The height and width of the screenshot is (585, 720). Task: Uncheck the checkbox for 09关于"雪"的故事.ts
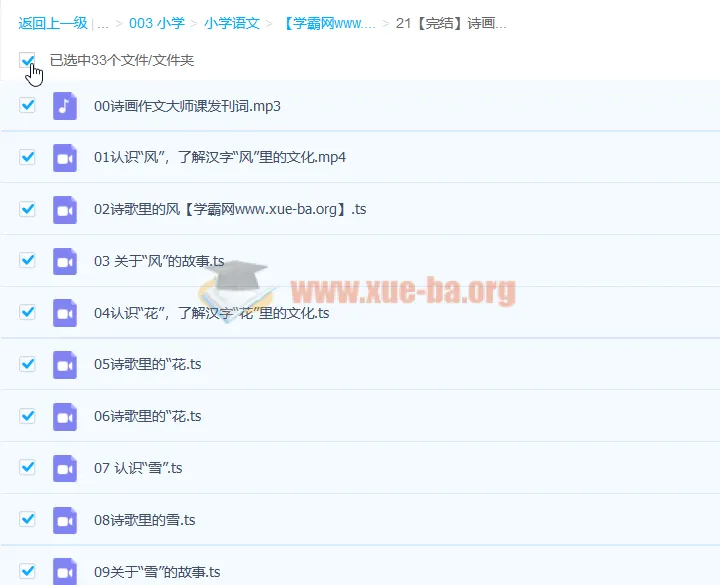pyautogui.click(x=28, y=571)
